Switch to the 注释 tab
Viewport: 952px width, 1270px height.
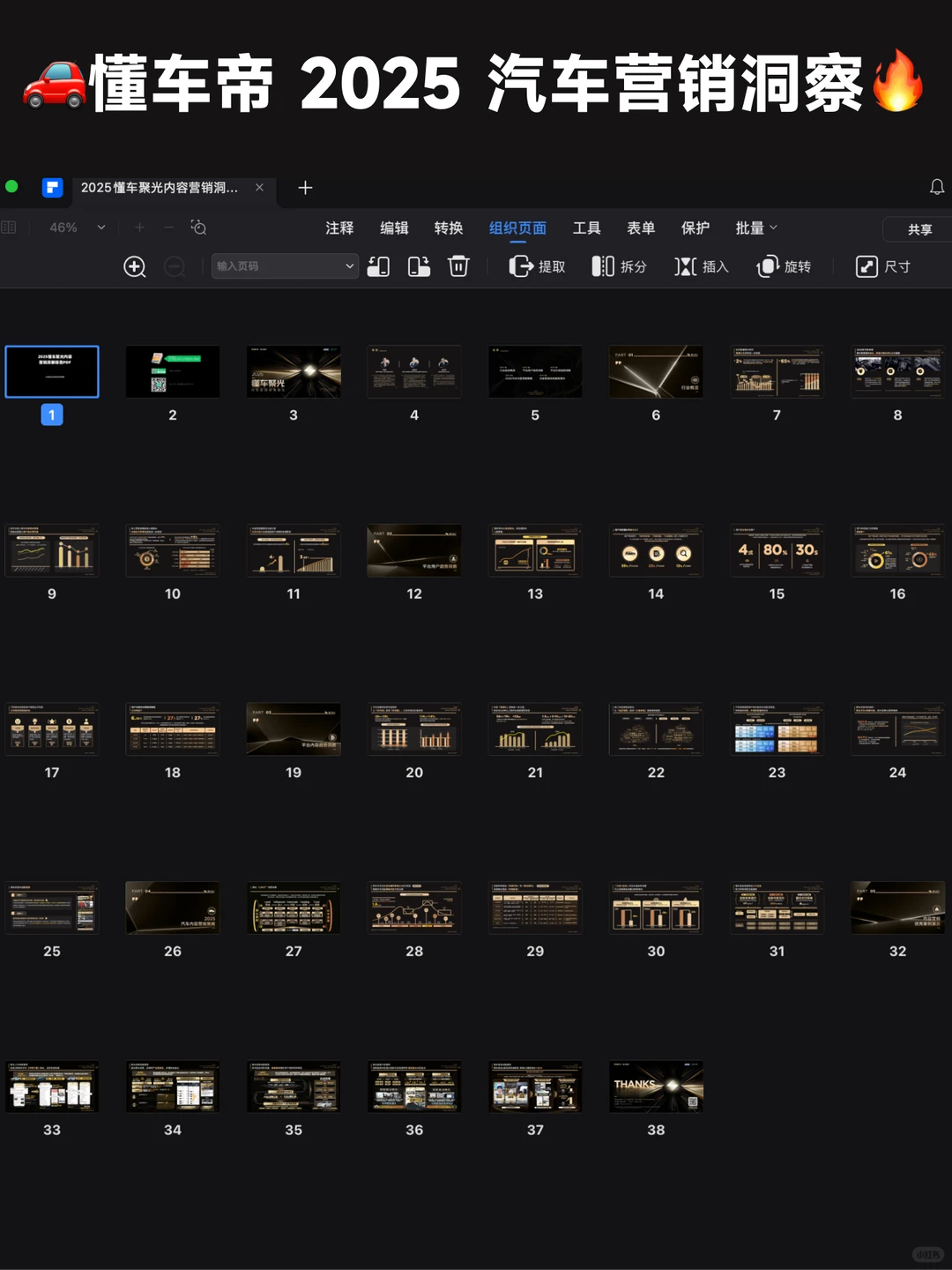pyautogui.click(x=339, y=228)
